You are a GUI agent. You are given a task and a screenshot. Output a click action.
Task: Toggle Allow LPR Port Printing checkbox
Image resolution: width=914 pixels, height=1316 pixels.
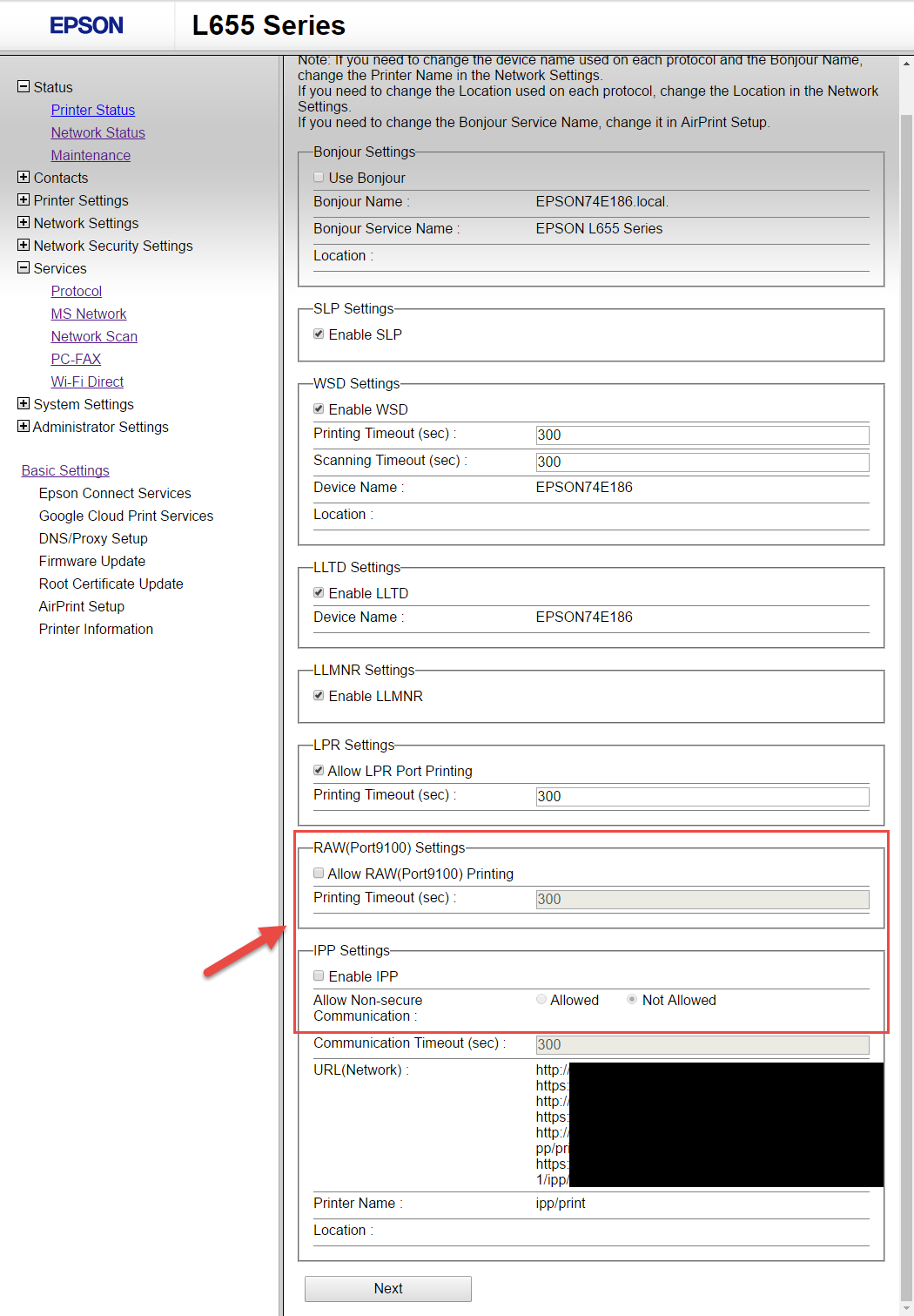(319, 770)
